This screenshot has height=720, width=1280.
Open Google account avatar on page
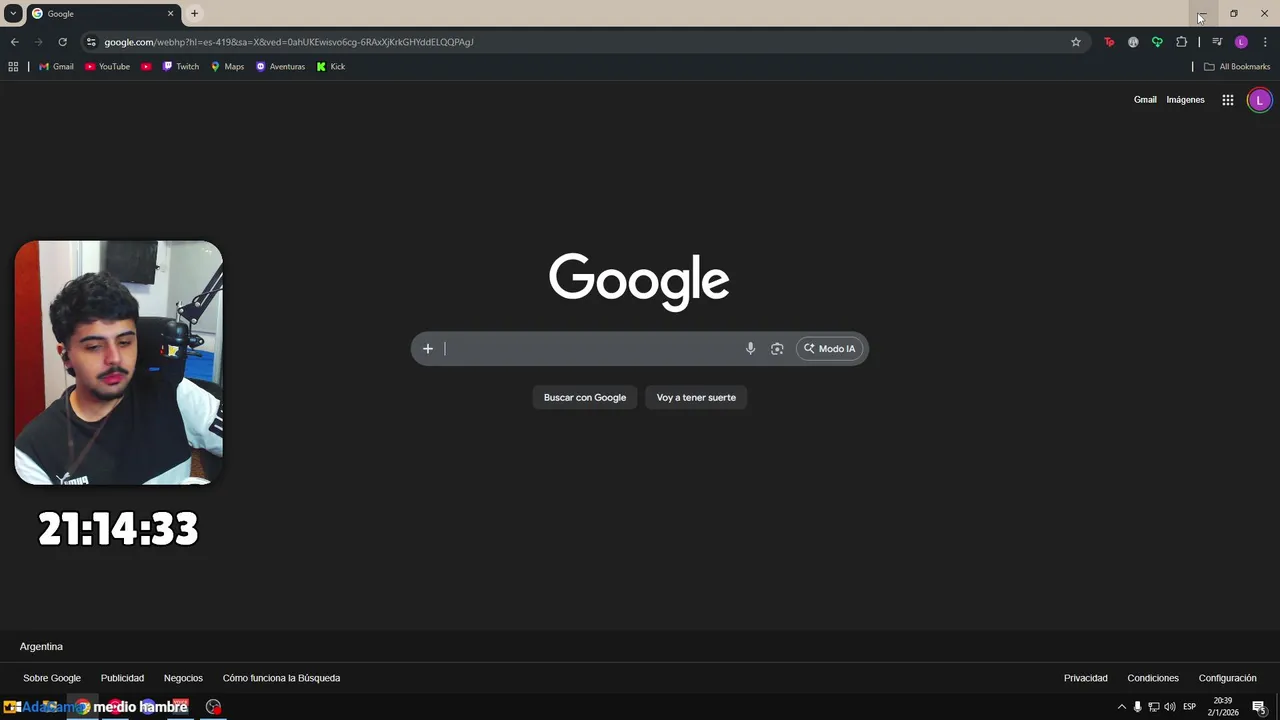click(x=1259, y=100)
